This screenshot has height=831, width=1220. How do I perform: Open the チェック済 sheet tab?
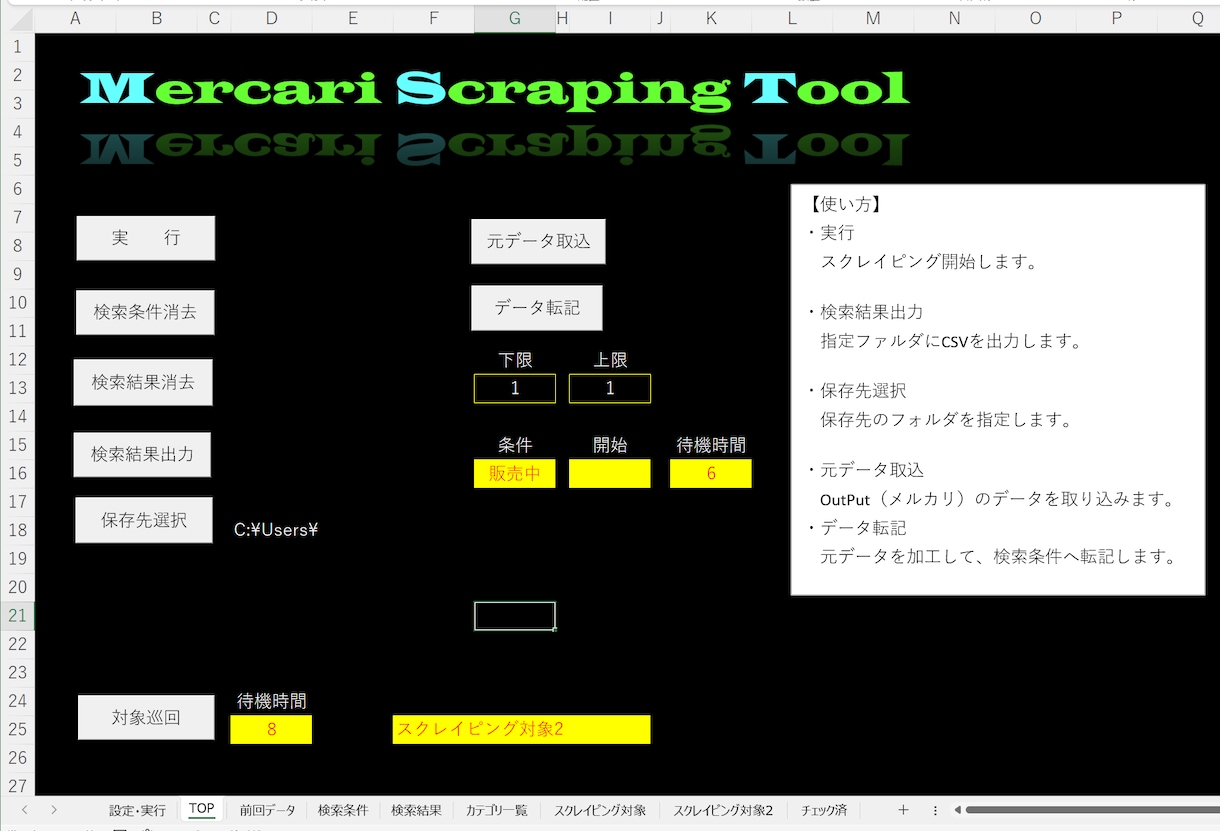point(824,810)
